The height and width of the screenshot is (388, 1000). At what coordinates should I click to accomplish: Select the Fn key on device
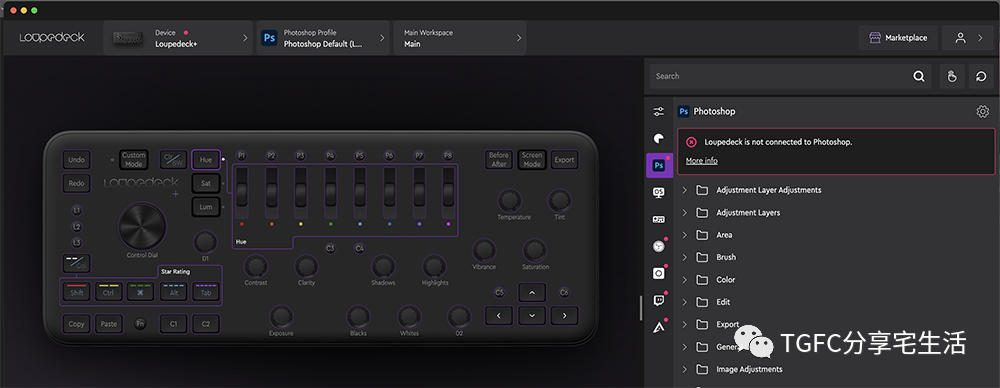pyautogui.click(x=140, y=324)
